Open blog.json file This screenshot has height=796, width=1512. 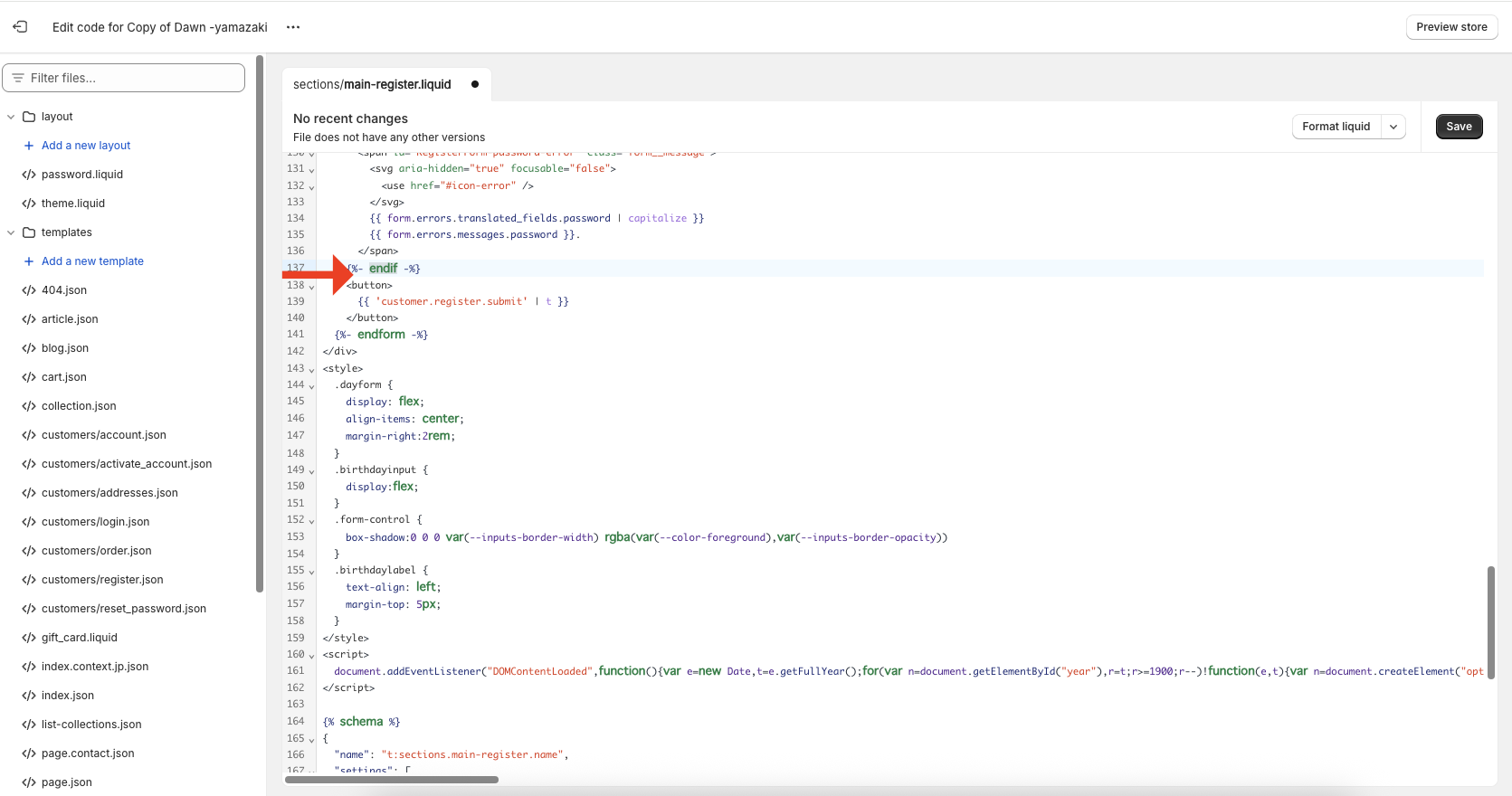click(x=65, y=348)
